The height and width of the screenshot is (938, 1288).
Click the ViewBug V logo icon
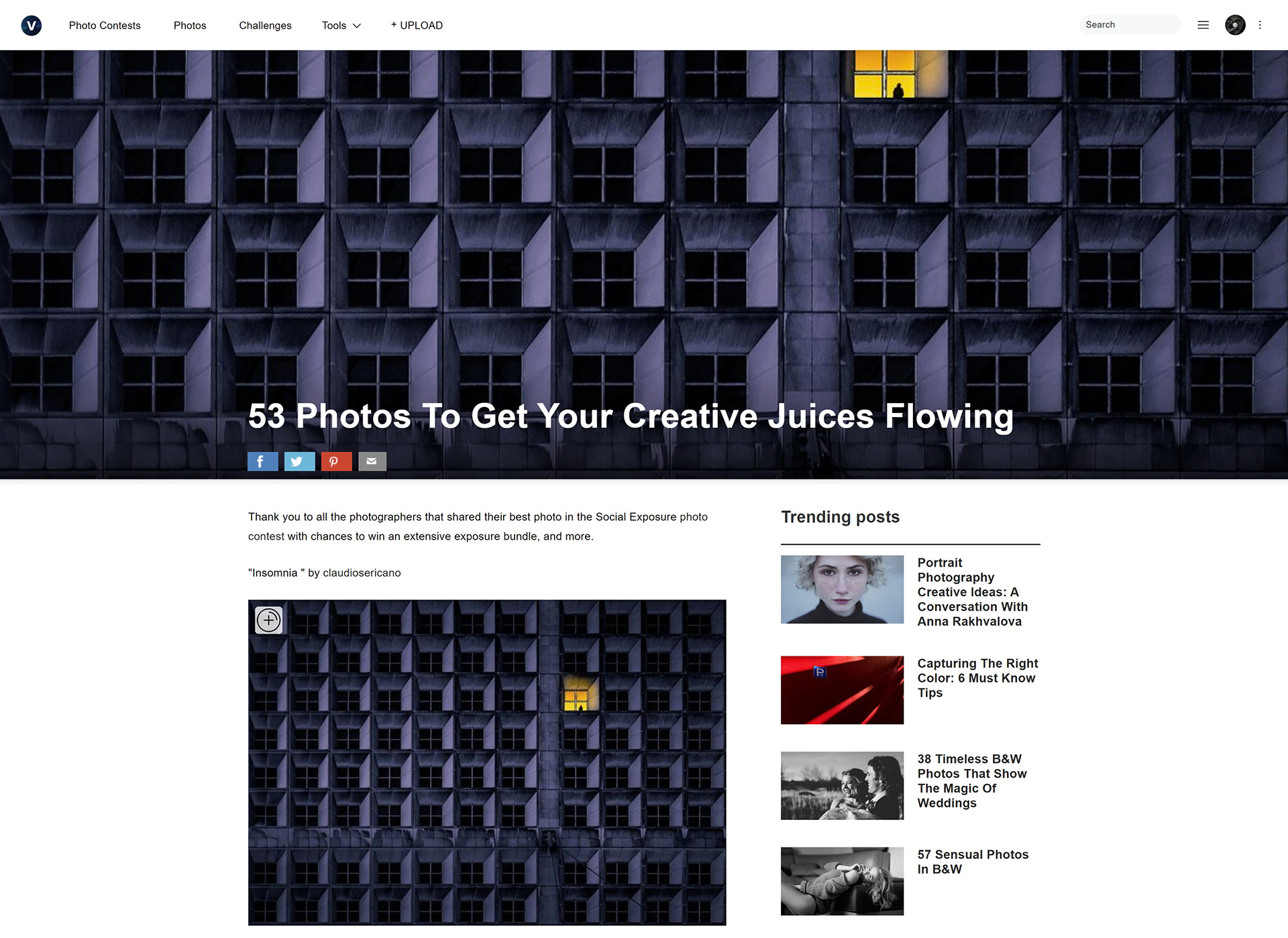(x=32, y=25)
